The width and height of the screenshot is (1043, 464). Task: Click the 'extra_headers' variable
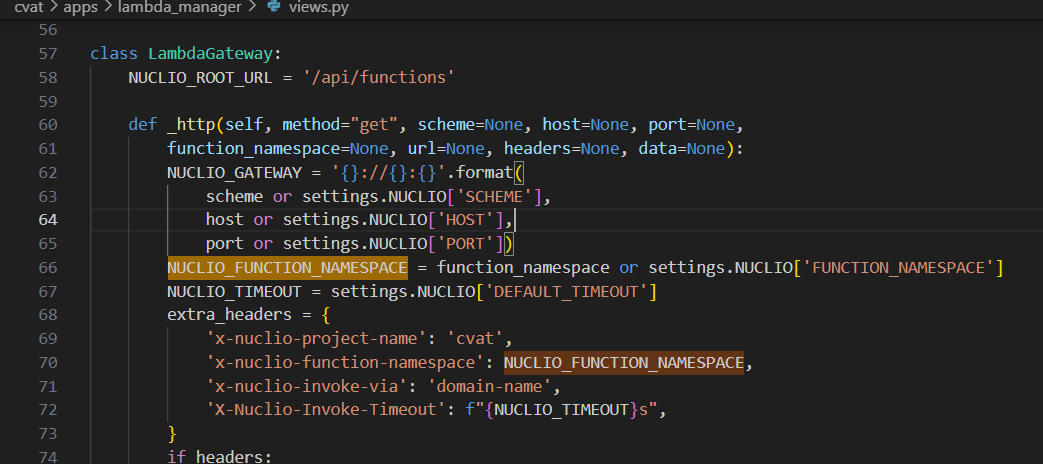tap(229, 315)
